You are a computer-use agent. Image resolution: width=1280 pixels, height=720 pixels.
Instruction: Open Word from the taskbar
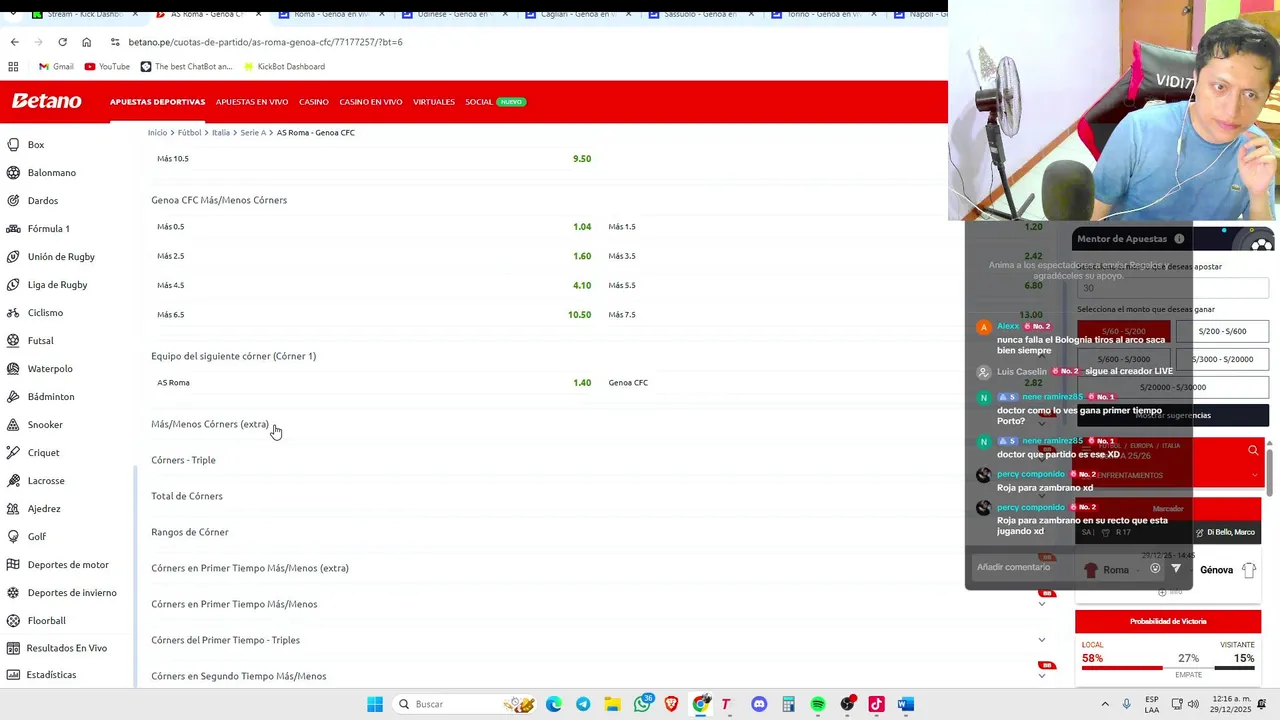click(905, 704)
